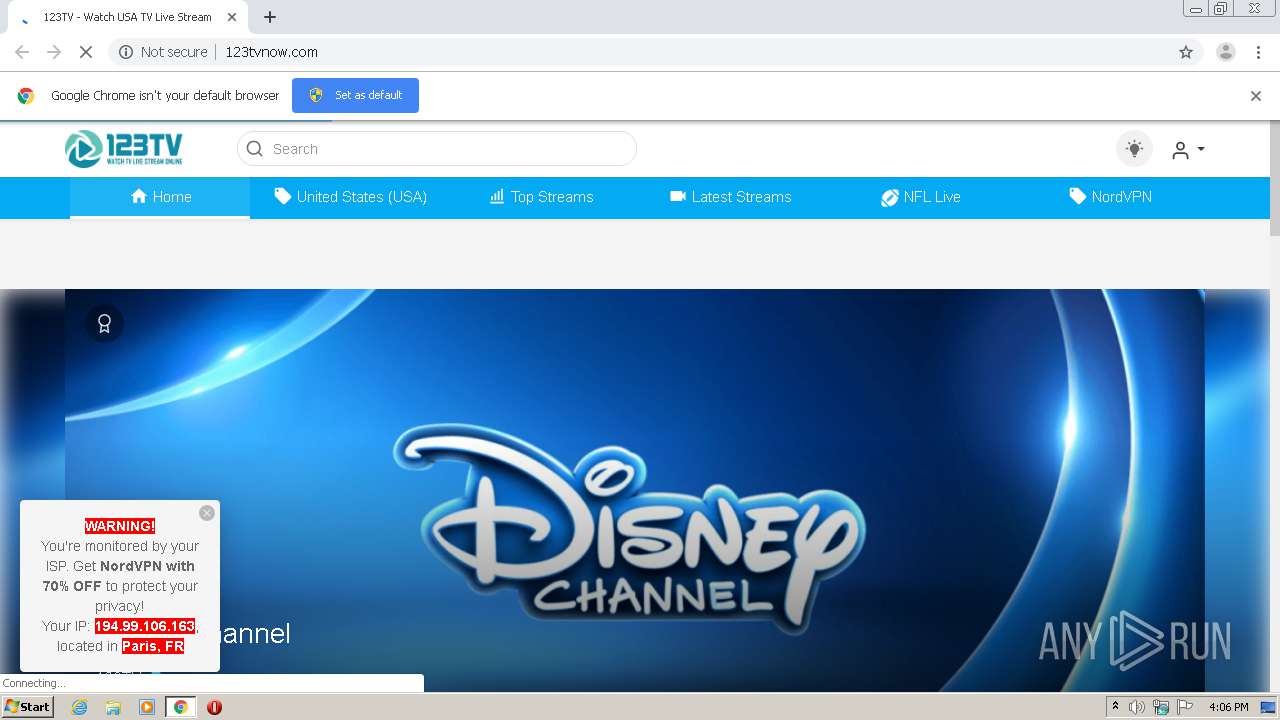
Task: Open the Chrome three-dot menu
Action: (x=1259, y=52)
